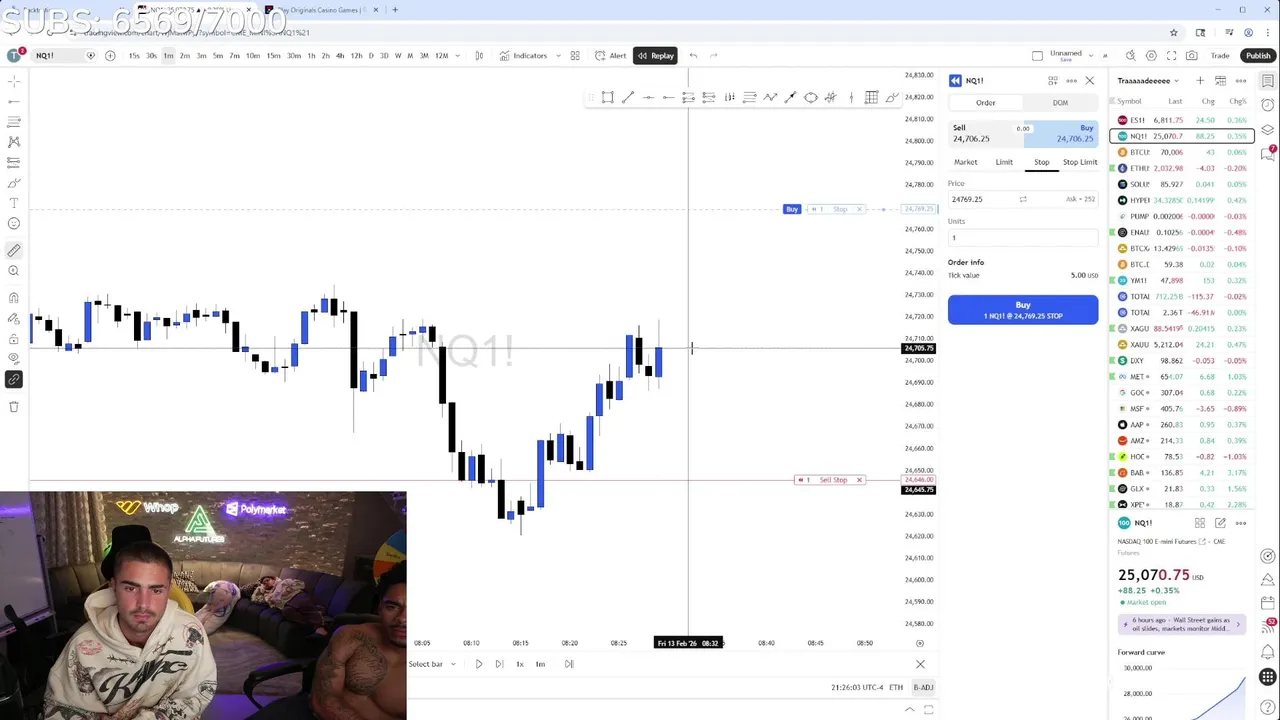Place the Buy 1 NQ1! stop order

pos(1023,310)
